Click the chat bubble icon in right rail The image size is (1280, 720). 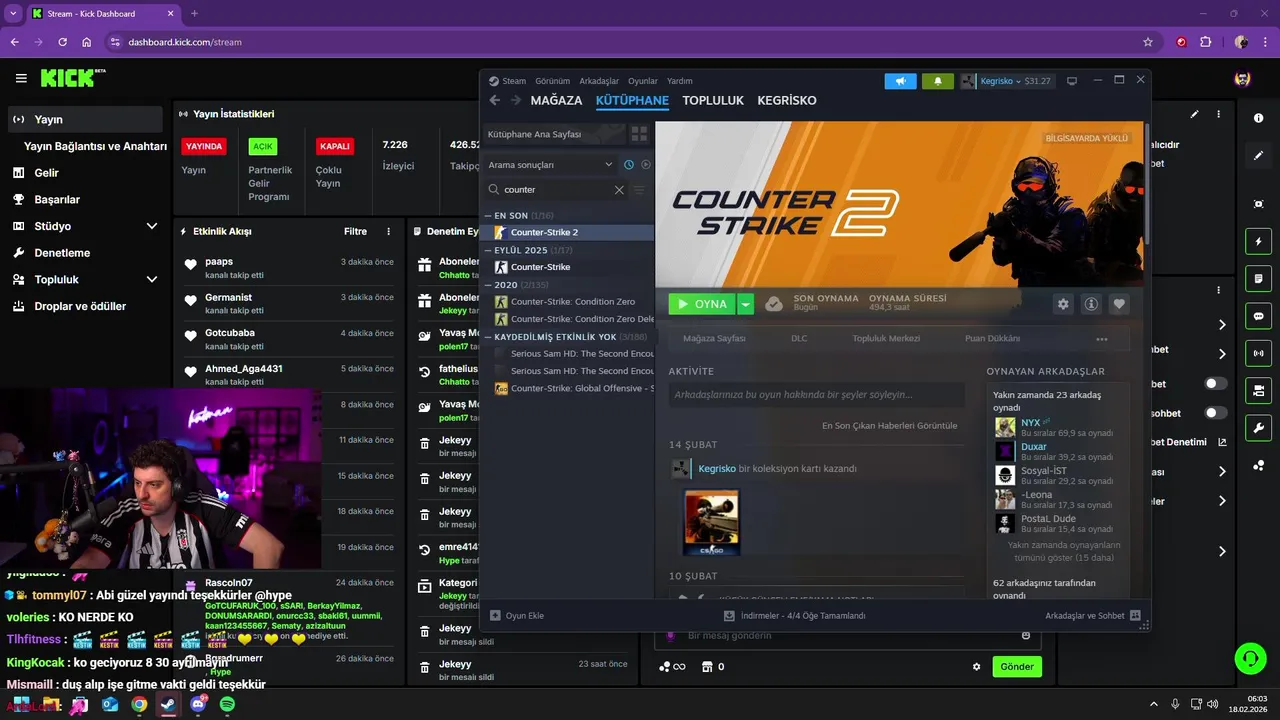pyautogui.click(x=1258, y=315)
